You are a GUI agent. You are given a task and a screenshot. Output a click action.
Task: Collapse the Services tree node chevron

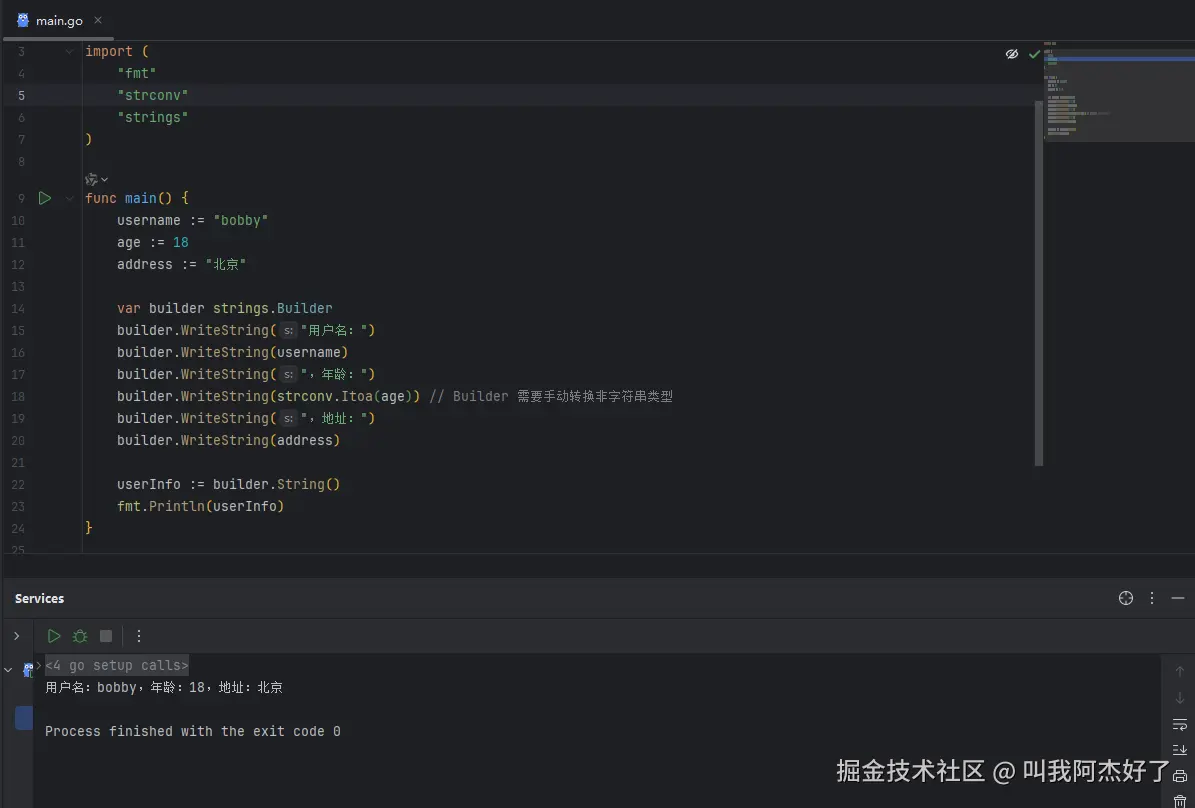coord(8,670)
